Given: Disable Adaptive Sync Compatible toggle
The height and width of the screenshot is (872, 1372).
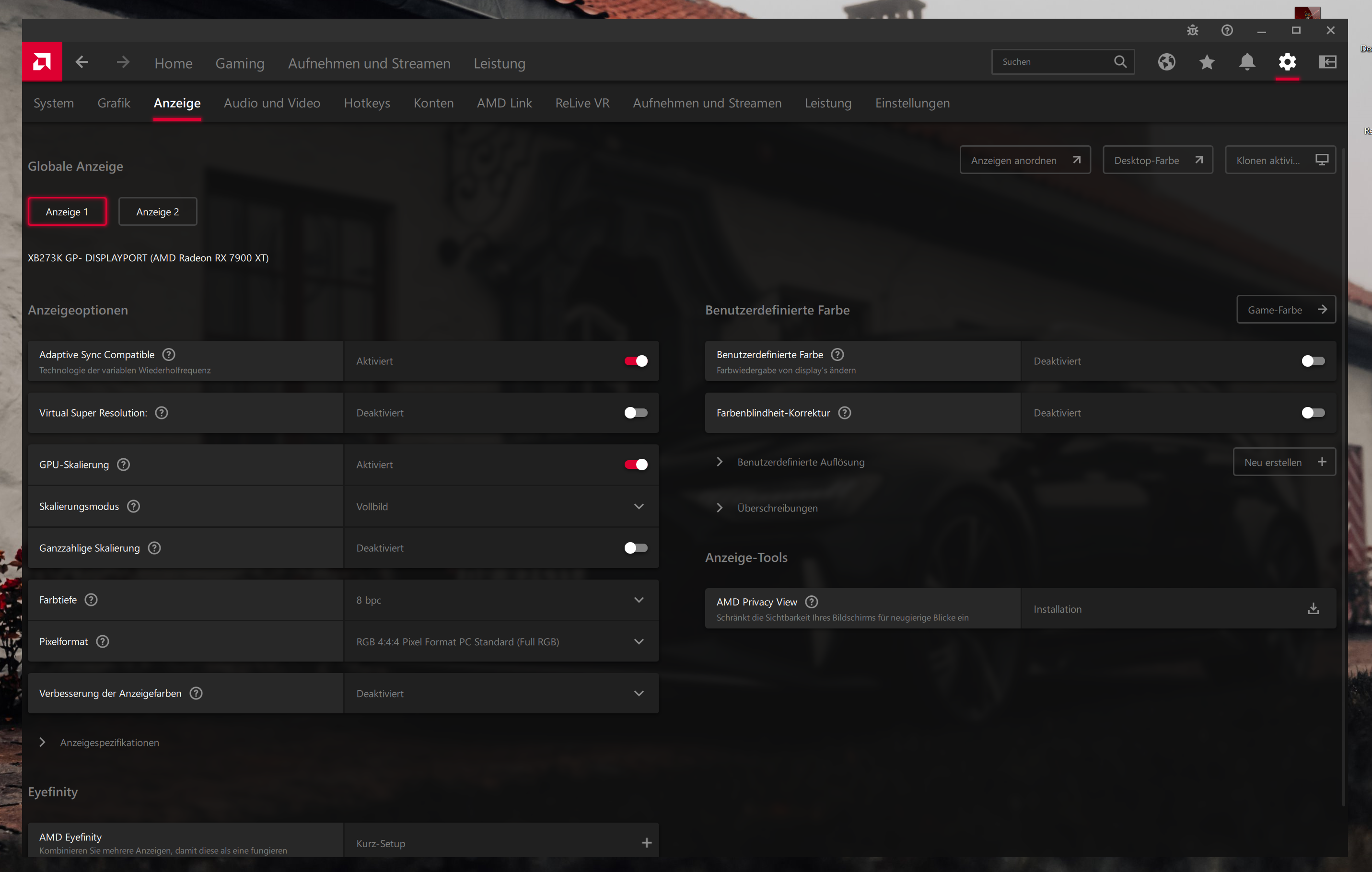Looking at the screenshot, I should point(635,361).
